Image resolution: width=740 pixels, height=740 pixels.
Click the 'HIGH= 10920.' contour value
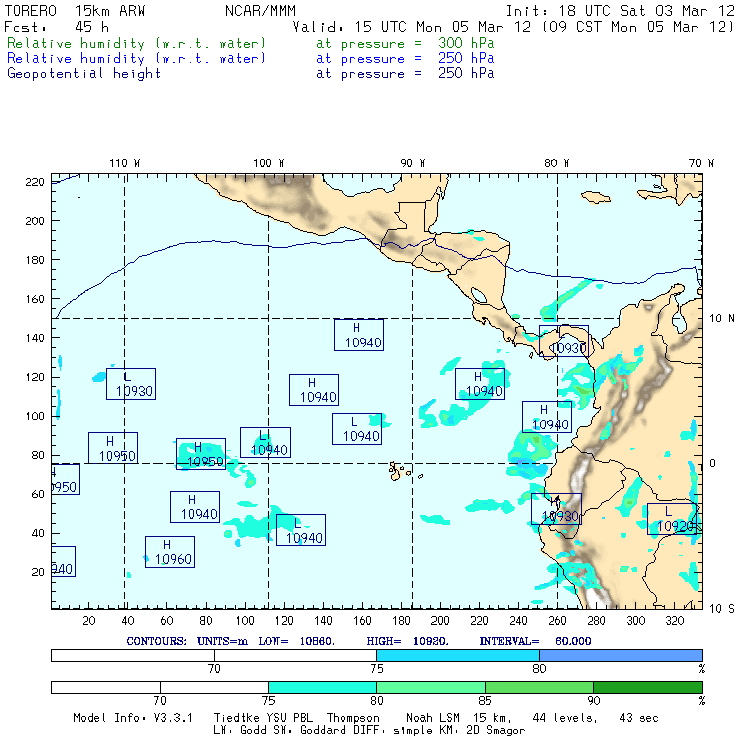click(407, 641)
